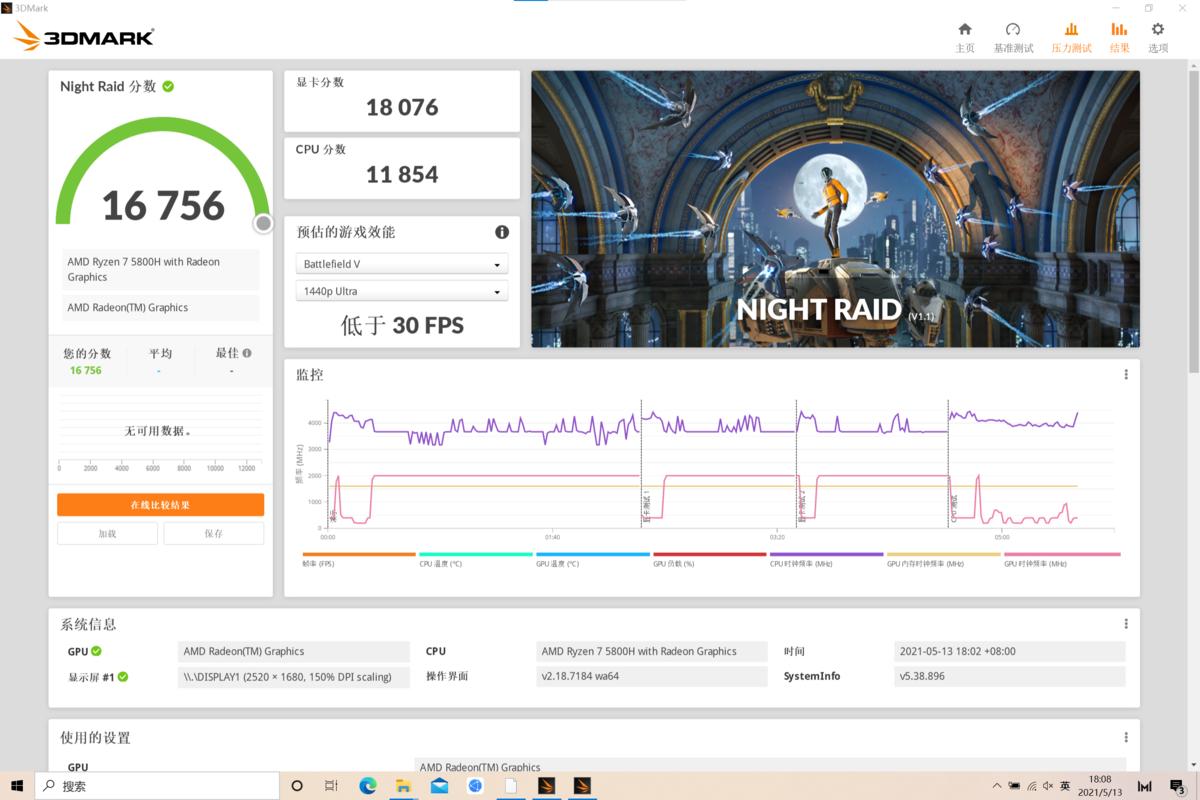Expand the three-dot menu in 使用的设置
This screenshot has height=800, width=1200.
1125,738
